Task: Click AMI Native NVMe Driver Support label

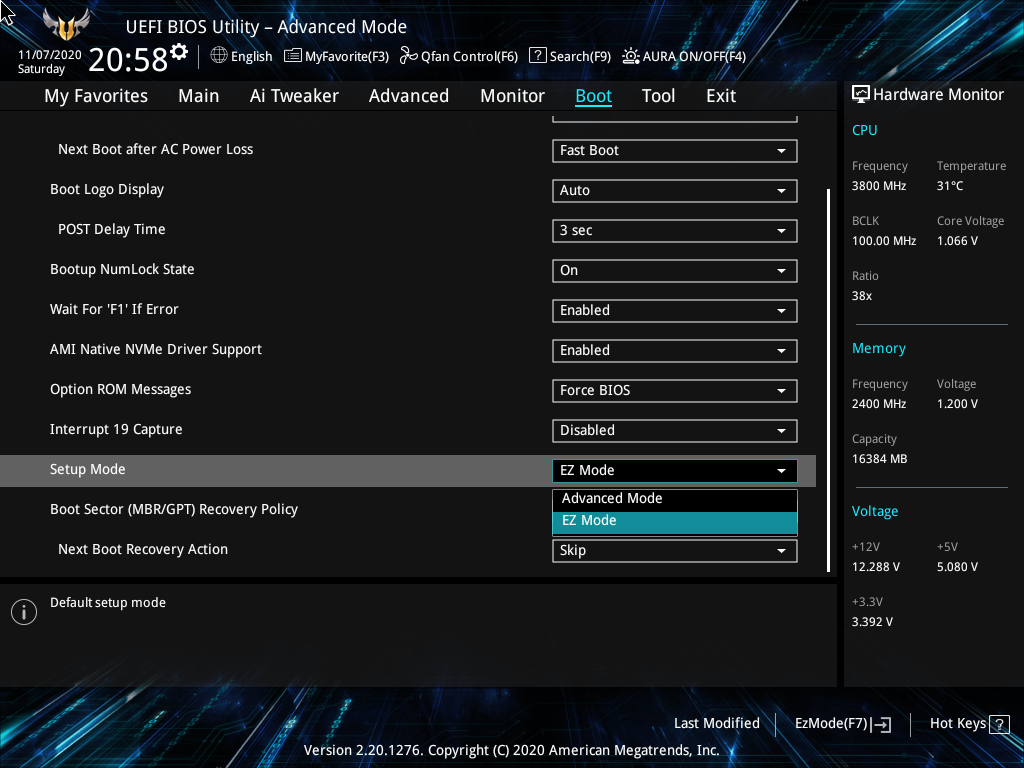Action: (156, 349)
